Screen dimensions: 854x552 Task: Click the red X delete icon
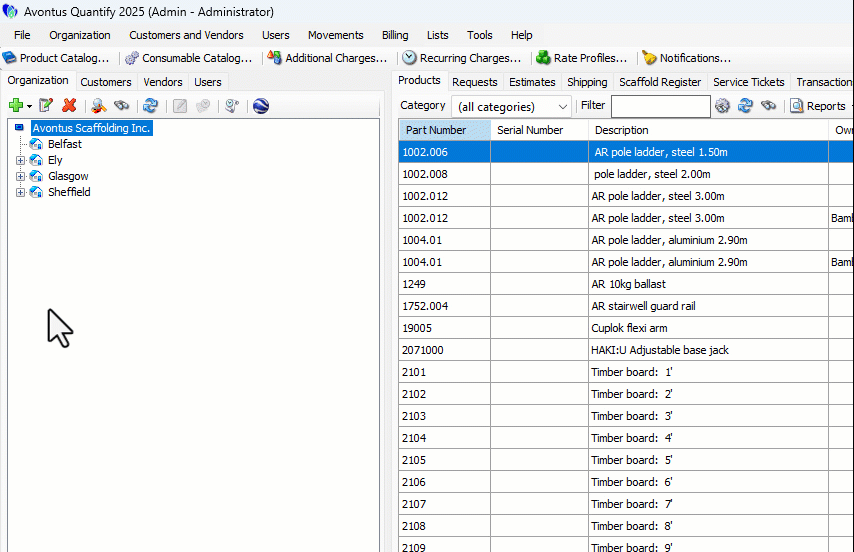(69, 105)
